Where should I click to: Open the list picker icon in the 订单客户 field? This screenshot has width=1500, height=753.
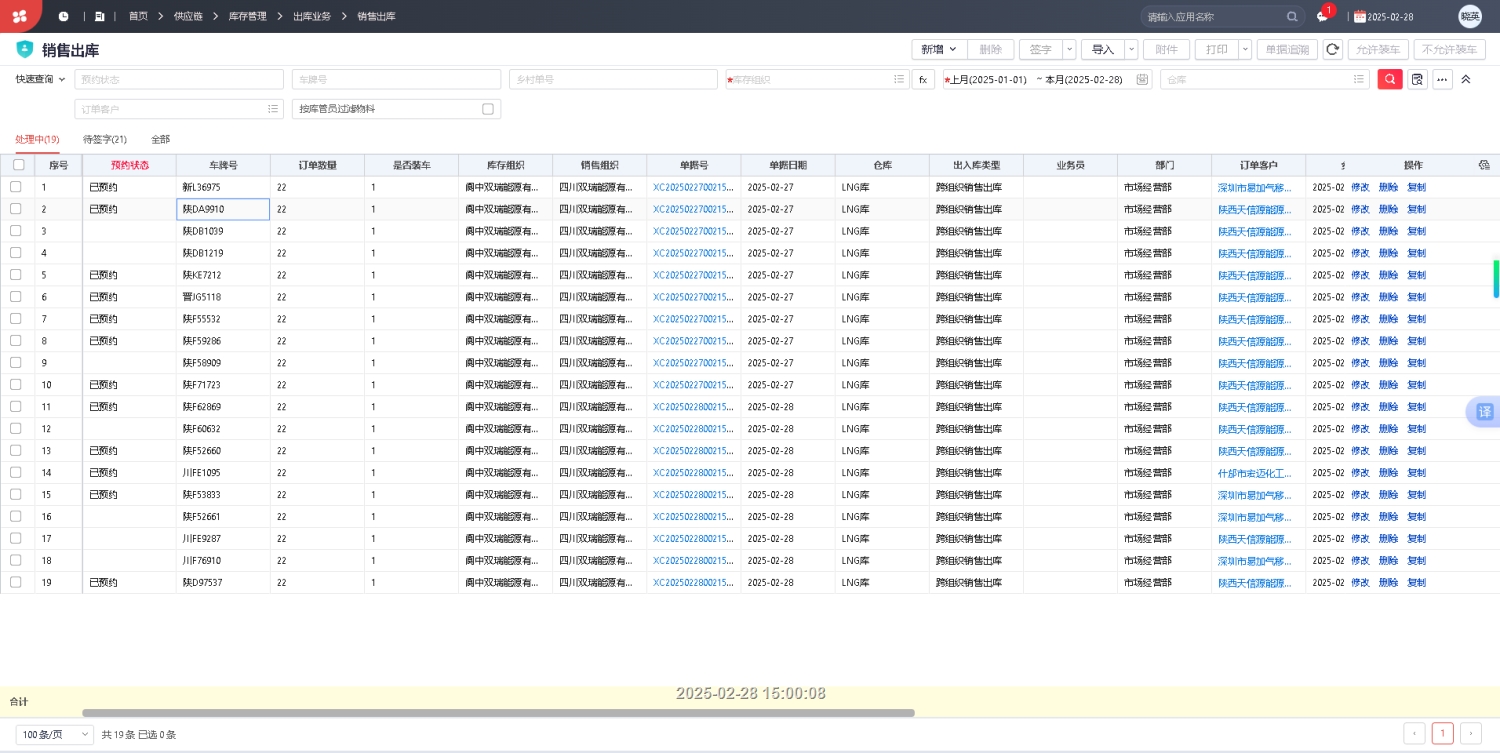click(x=273, y=109)
